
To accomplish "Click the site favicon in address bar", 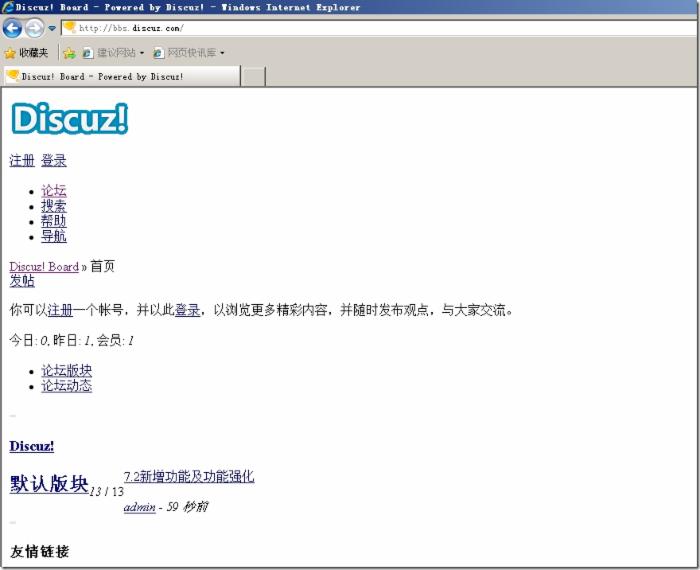I will (69, 28).
